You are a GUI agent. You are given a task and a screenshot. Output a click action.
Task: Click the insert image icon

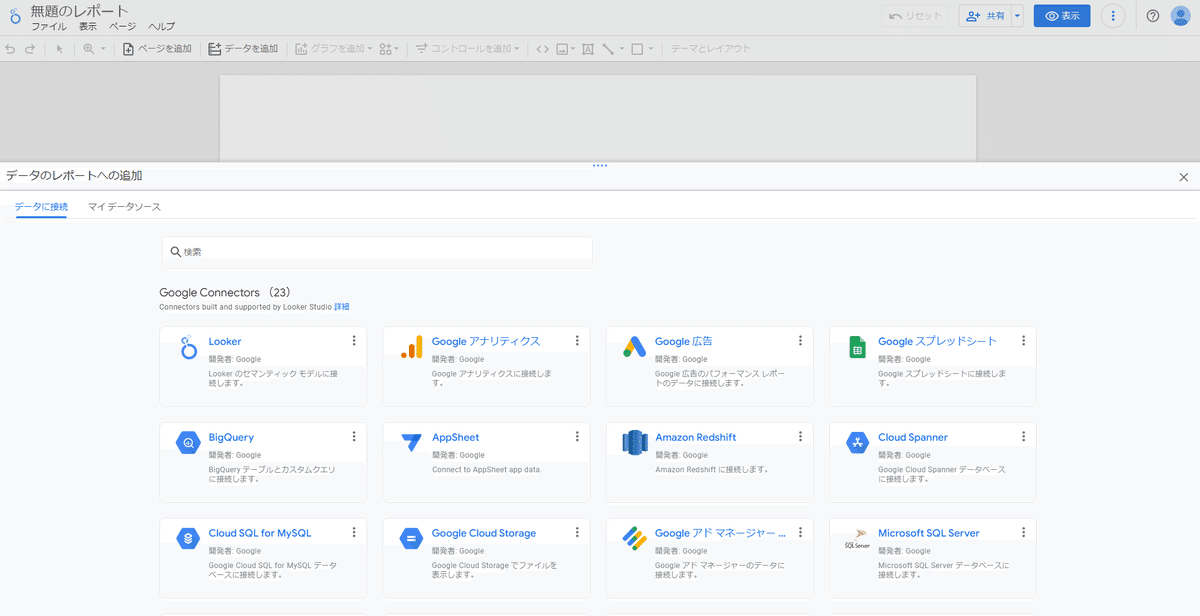coord(563,49)
